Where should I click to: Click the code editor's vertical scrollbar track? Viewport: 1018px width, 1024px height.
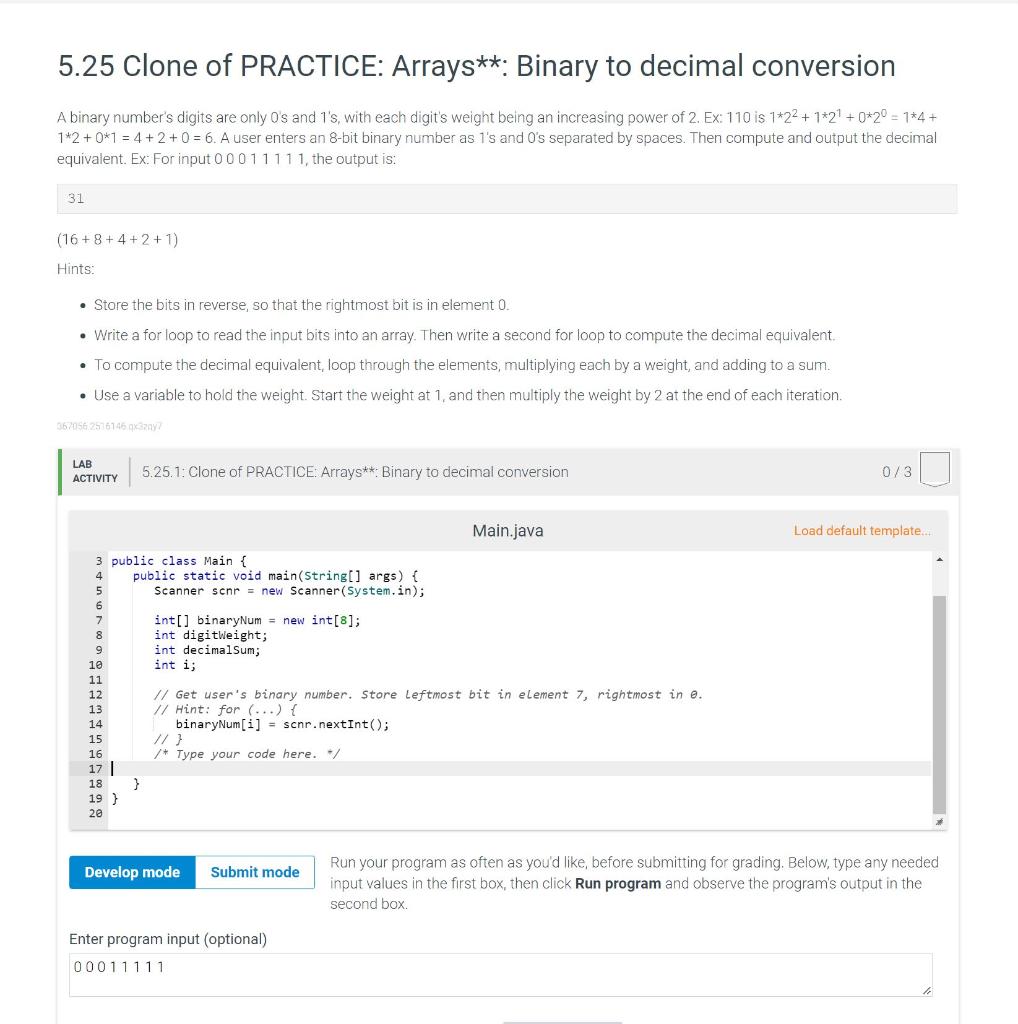[x=937, y=700]
